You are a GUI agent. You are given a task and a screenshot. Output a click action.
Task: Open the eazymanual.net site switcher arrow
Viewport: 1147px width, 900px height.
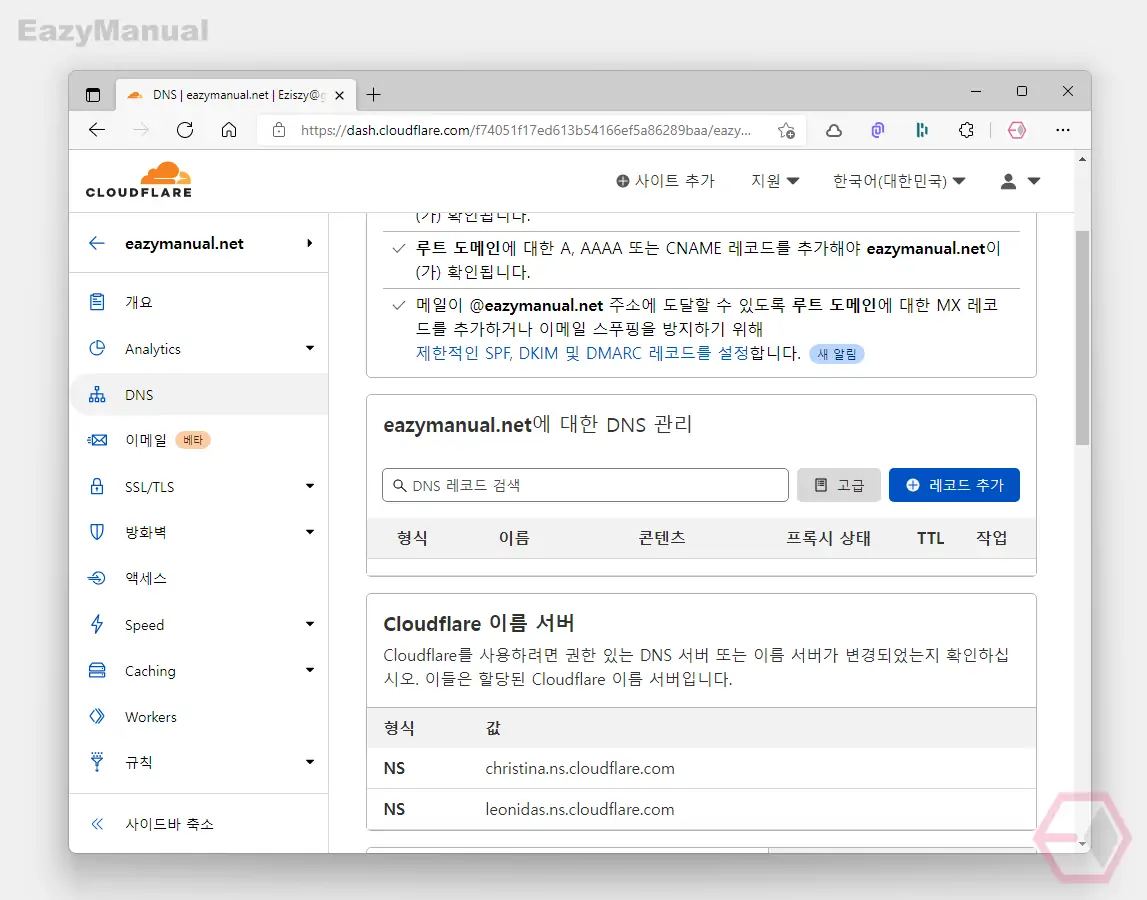point(310,243)
